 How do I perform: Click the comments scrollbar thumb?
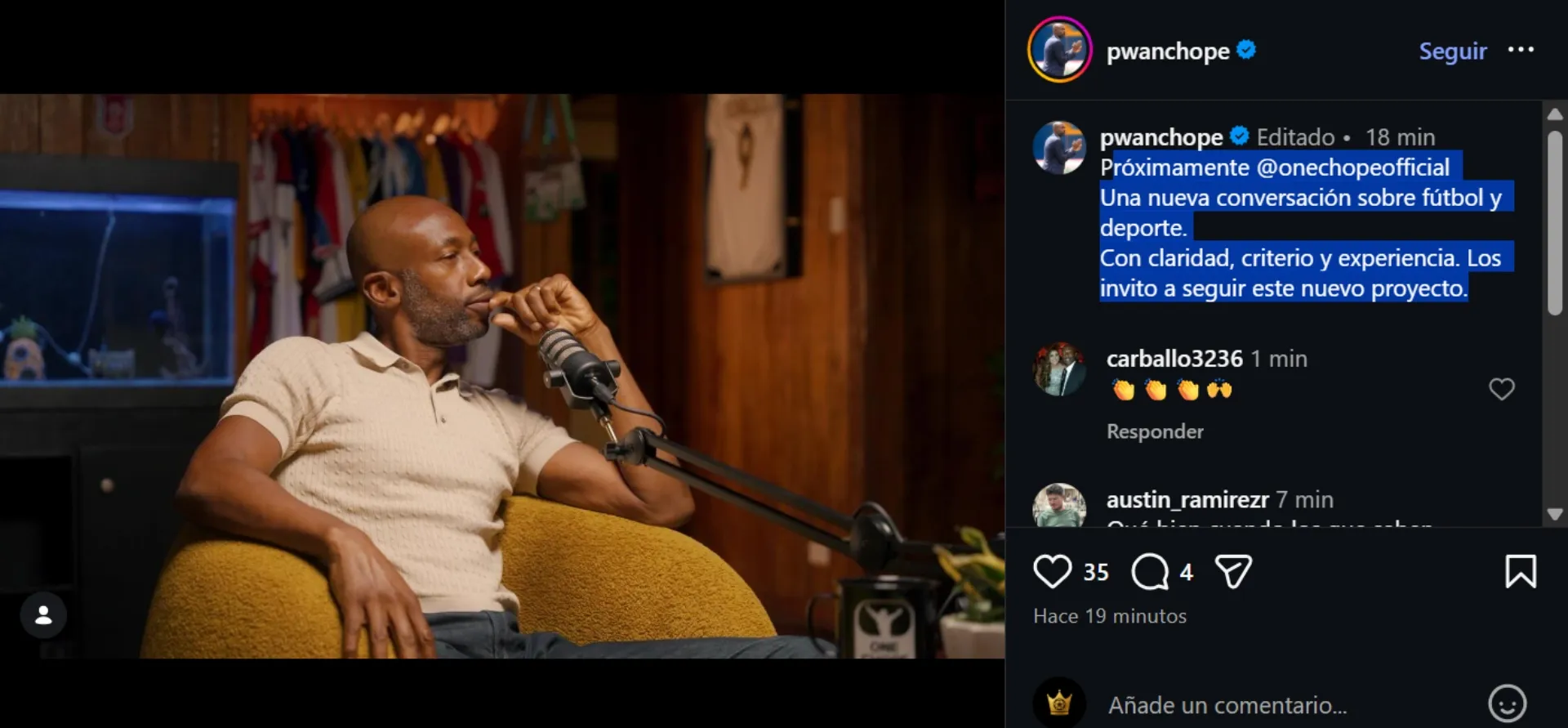[1555, 222]
